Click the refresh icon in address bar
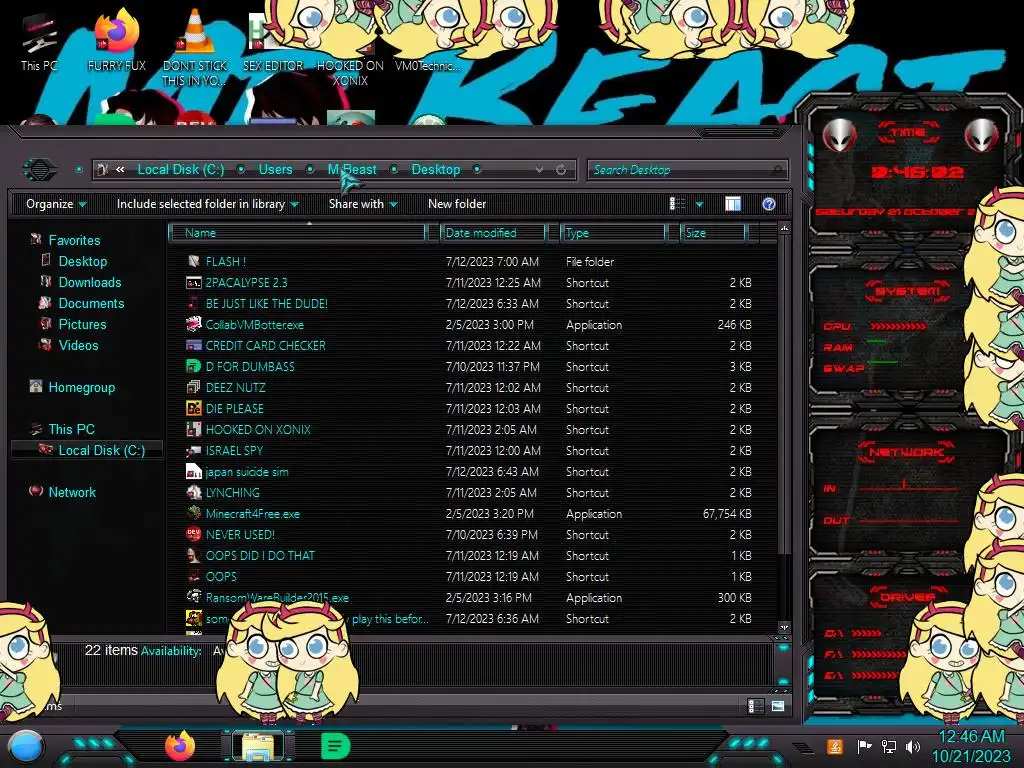Viewport: 1024px width, 768px height. pyautogui.click(x=561, y=170)
